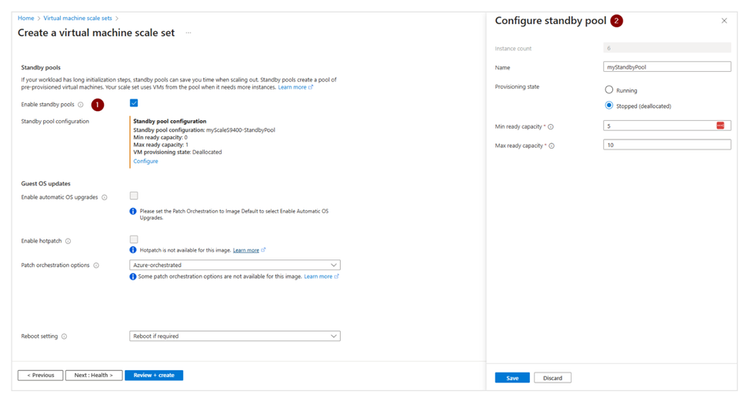Tick the Enable automatic OS upgrades checkbox
750x402 pixels.
click(134, 196)
